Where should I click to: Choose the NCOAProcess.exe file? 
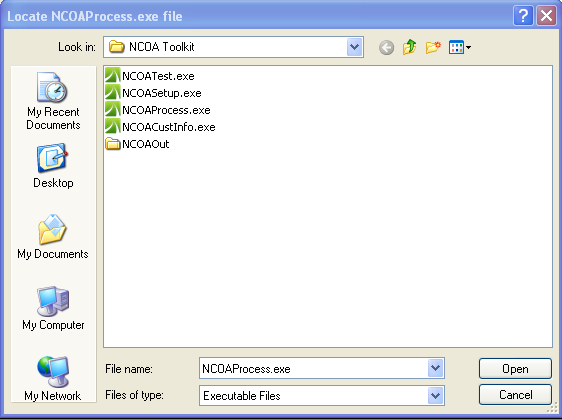[x=158, y=110]
